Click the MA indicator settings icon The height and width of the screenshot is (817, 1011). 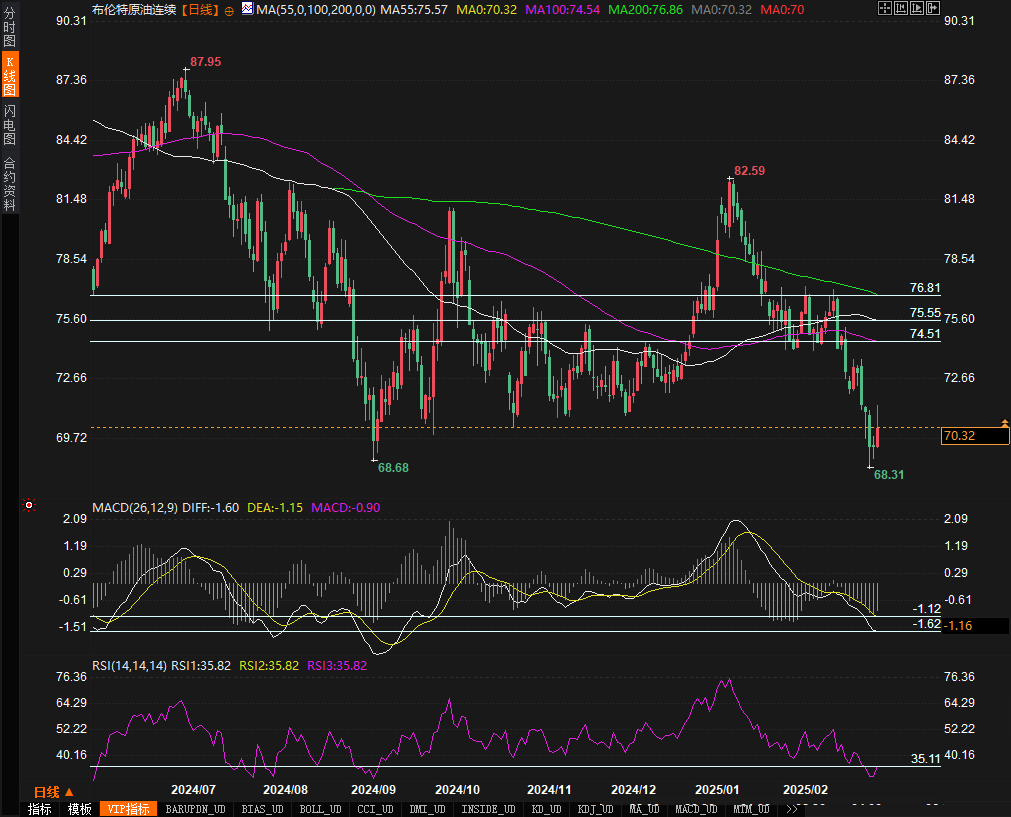[x=247, y=9]
